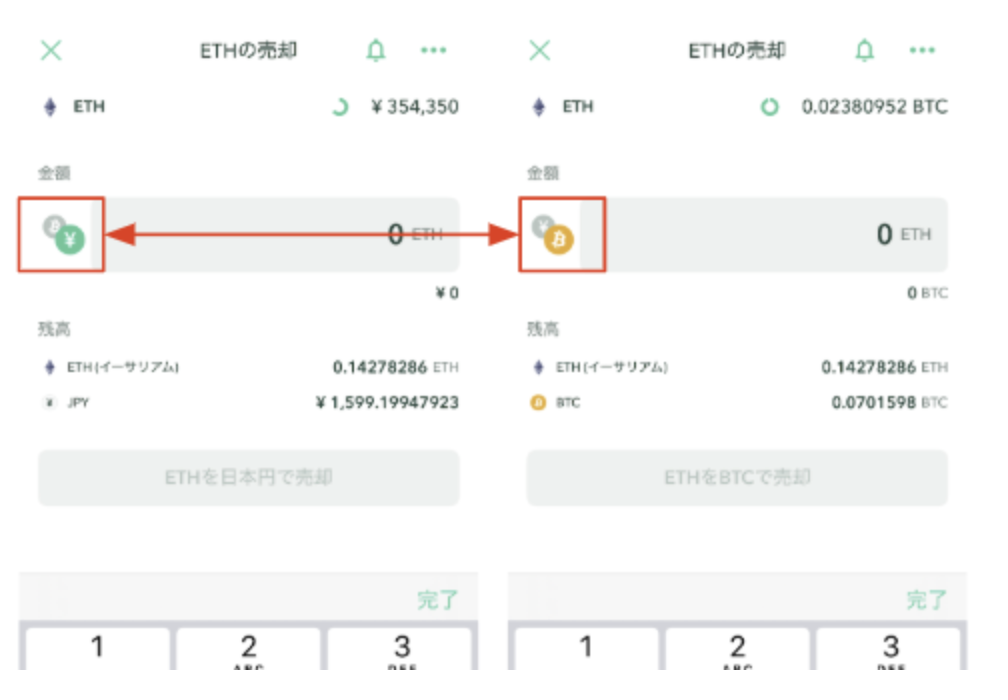Refresh the ETH rate in yen
Screen dimensions: 1008x700
340,107
